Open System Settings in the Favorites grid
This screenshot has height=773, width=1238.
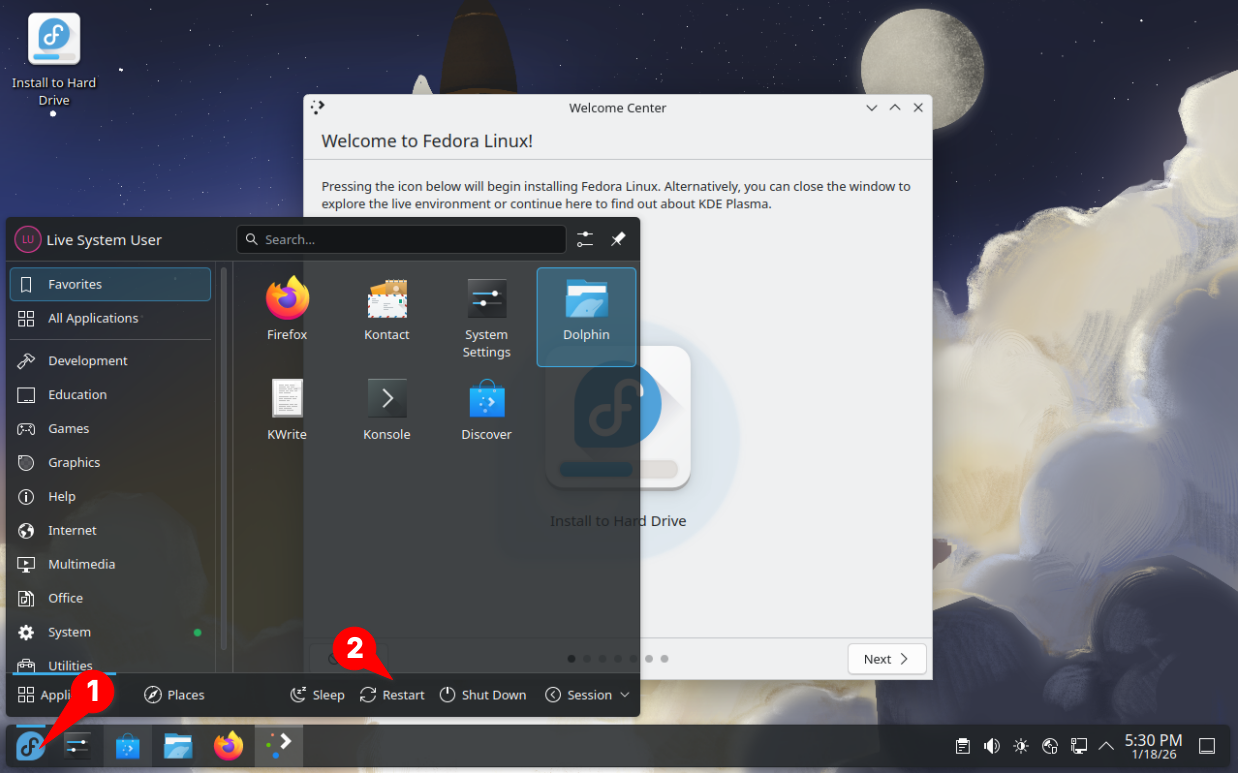[x=486, y=316]
